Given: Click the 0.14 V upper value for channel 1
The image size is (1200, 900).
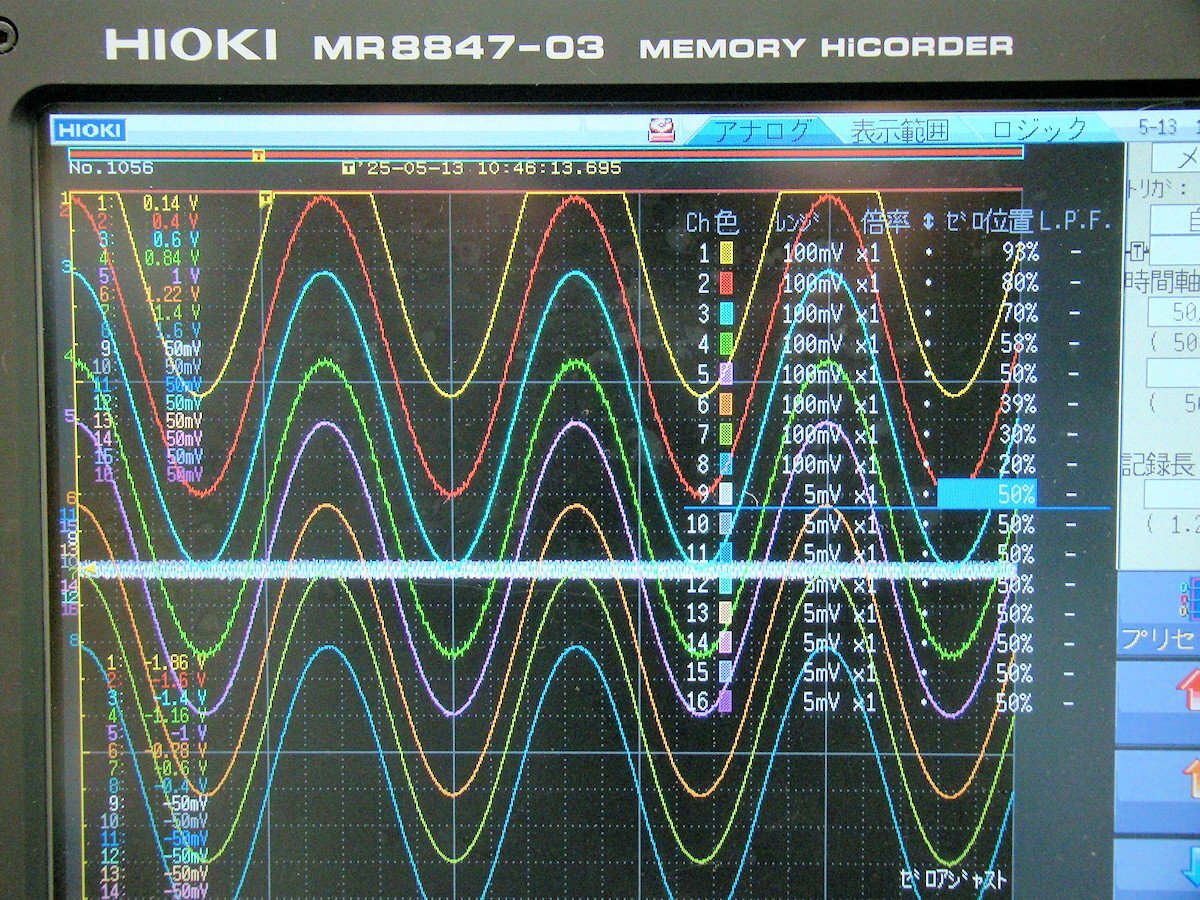Looking at the screenshot, I should coord(169,202).
